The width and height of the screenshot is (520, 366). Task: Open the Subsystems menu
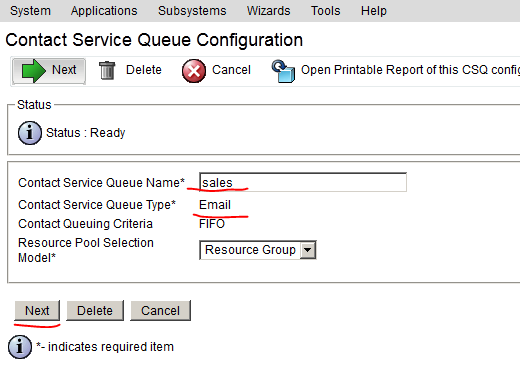click(192, 11)
